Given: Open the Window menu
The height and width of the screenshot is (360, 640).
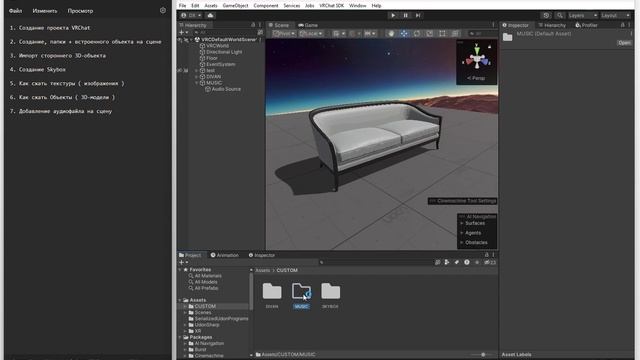Looking at the screenshot, I should tap(358, 6).
